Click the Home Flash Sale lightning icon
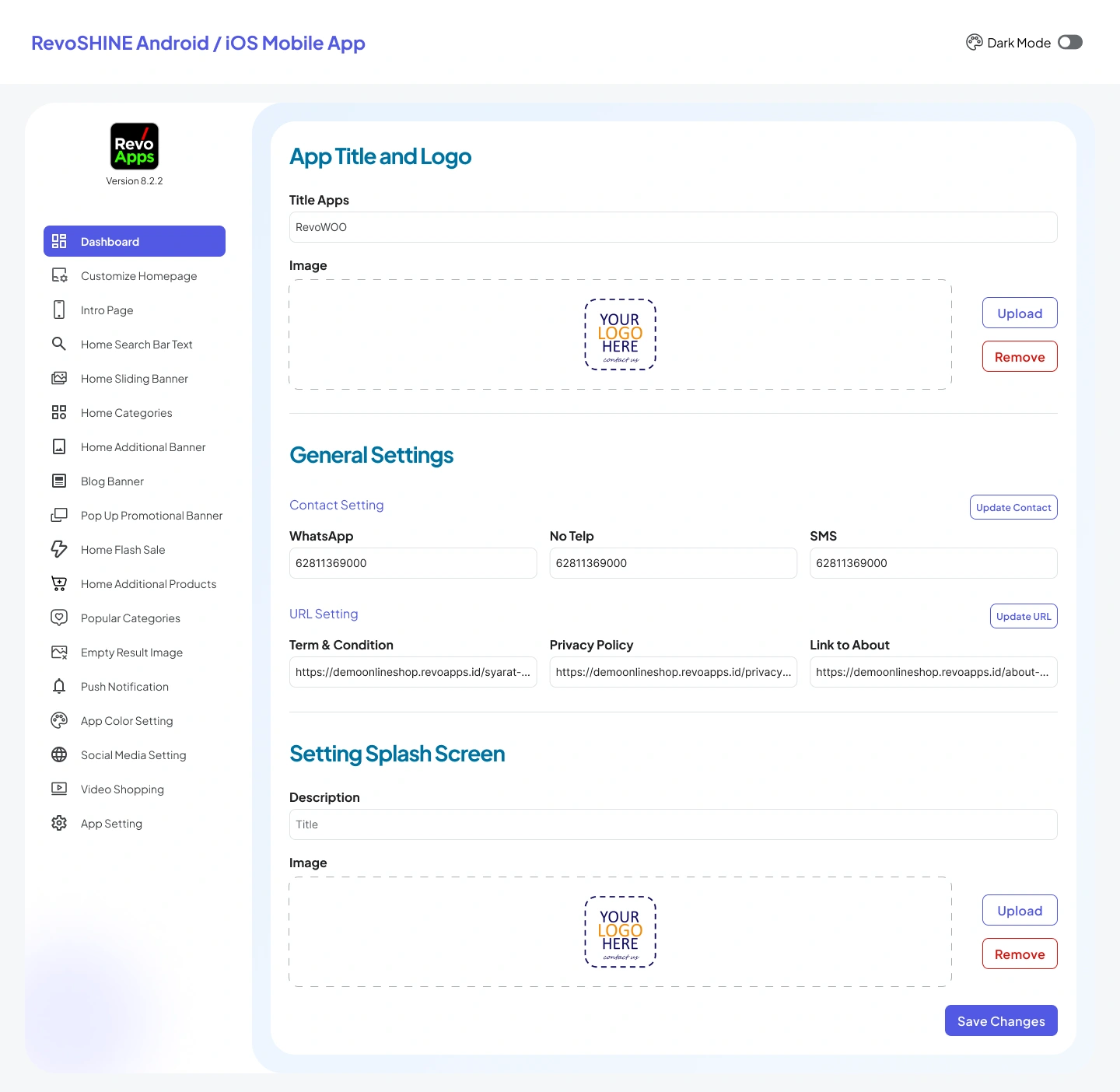The width and height of the screenshot is (1120, 1092). click(59, 549)
